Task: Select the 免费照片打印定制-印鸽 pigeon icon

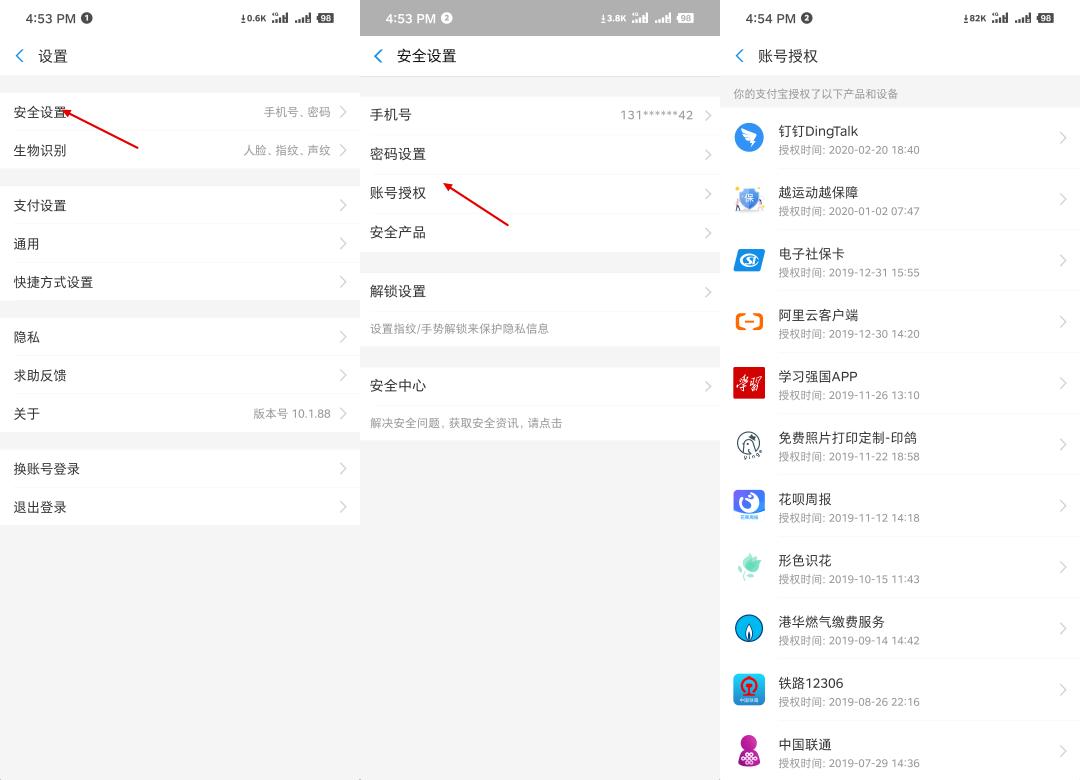Action: click(749, 445)
